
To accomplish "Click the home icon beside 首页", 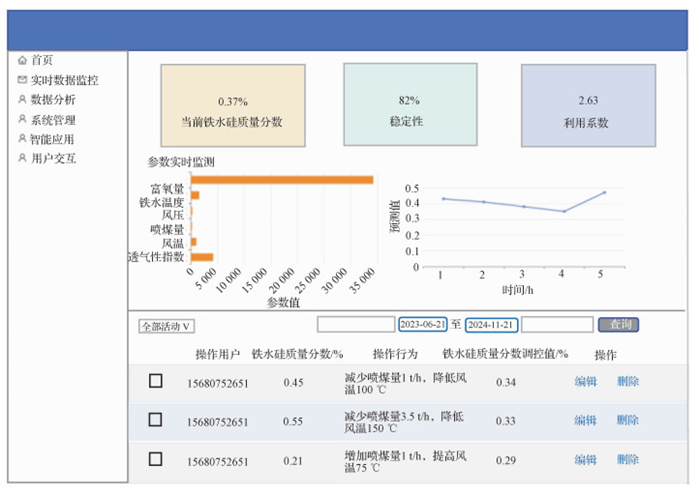I will (22, 60).
